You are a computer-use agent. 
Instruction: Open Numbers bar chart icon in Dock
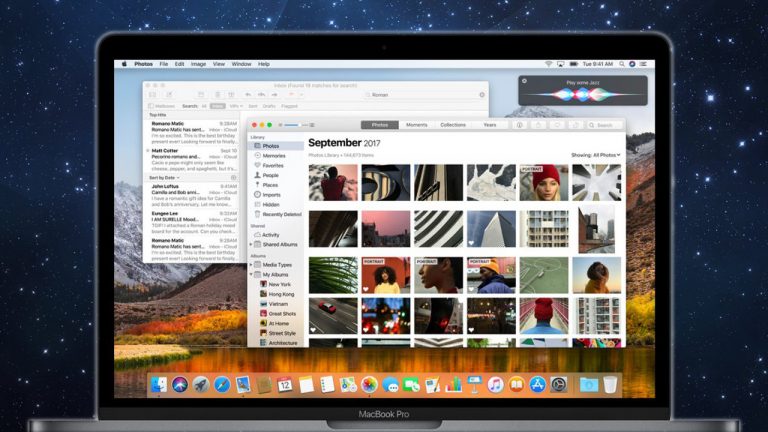pos(454,384)
